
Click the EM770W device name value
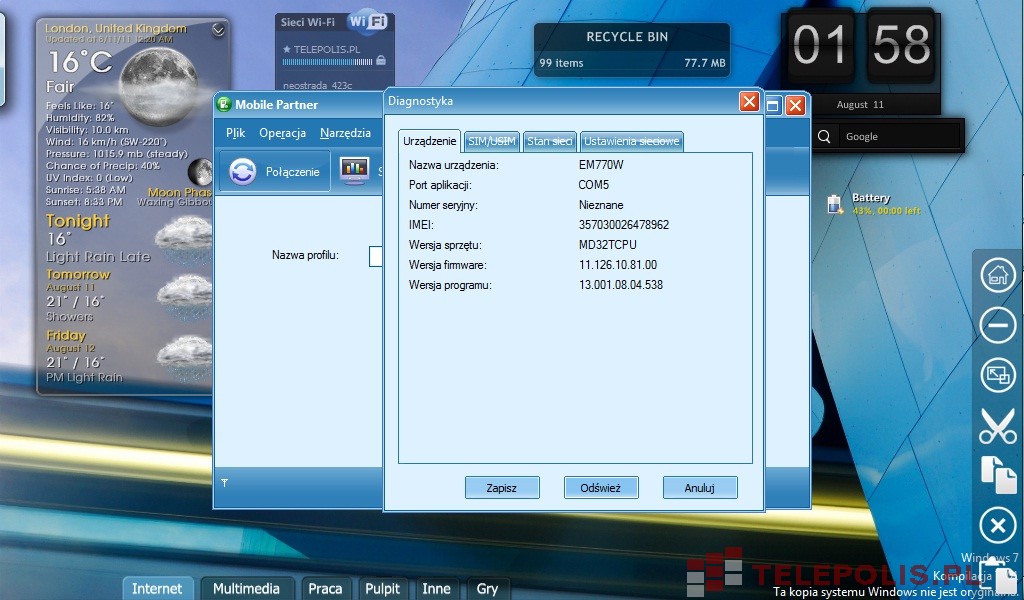601,165
